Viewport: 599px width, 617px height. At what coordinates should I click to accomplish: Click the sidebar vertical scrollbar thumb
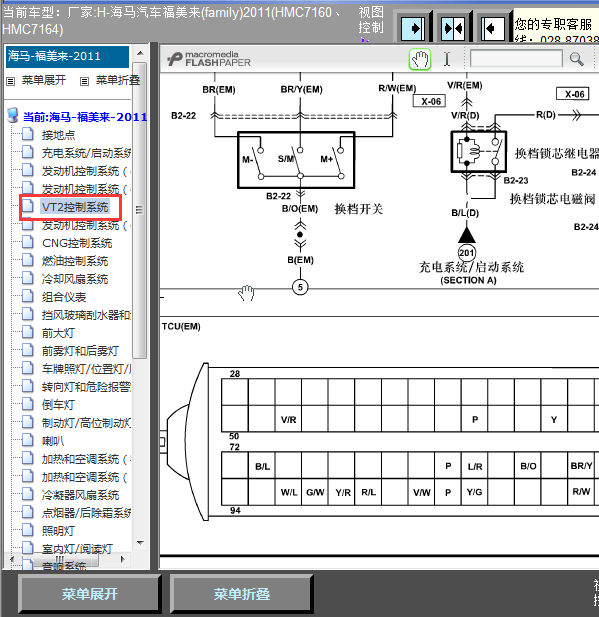[x=139, y=210]
